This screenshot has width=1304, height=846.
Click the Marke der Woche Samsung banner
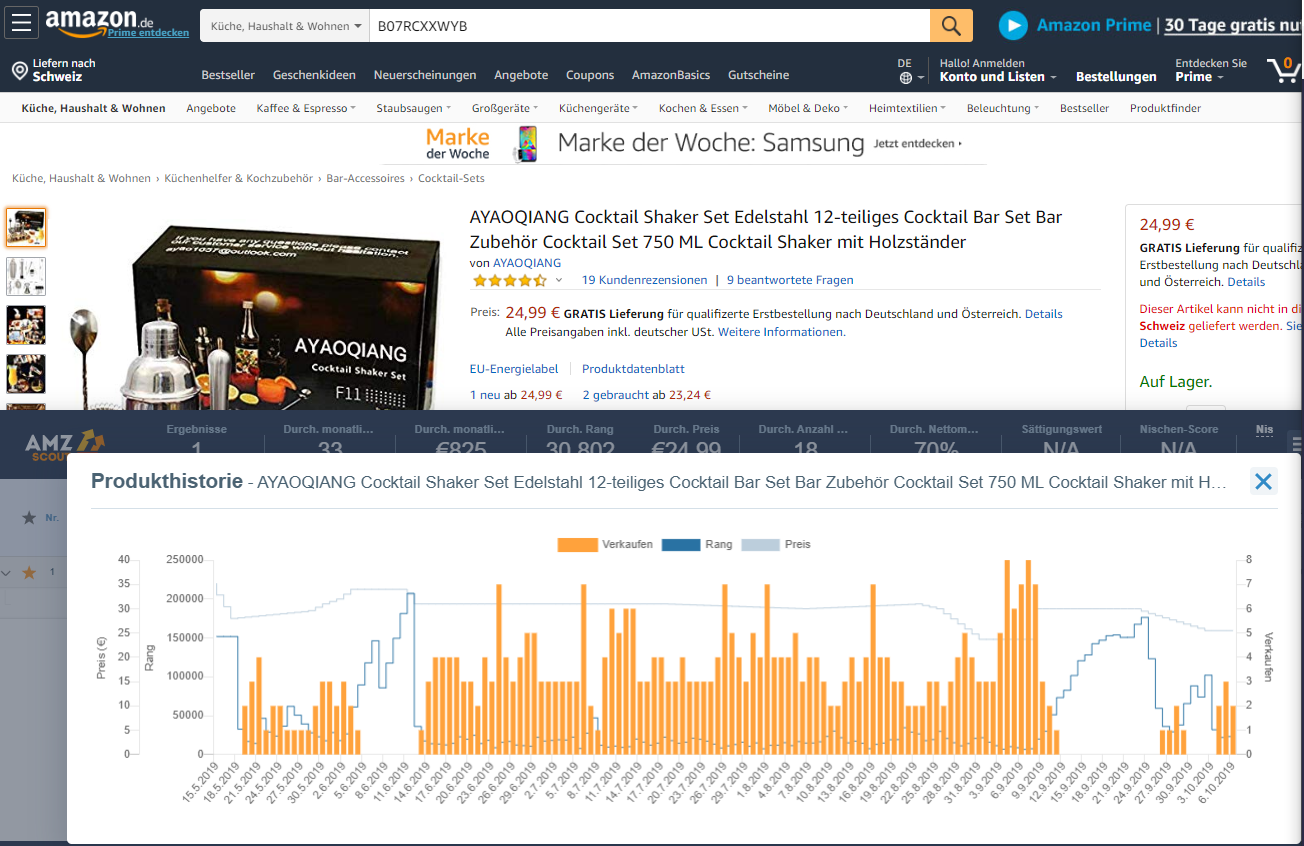[685, 144]
